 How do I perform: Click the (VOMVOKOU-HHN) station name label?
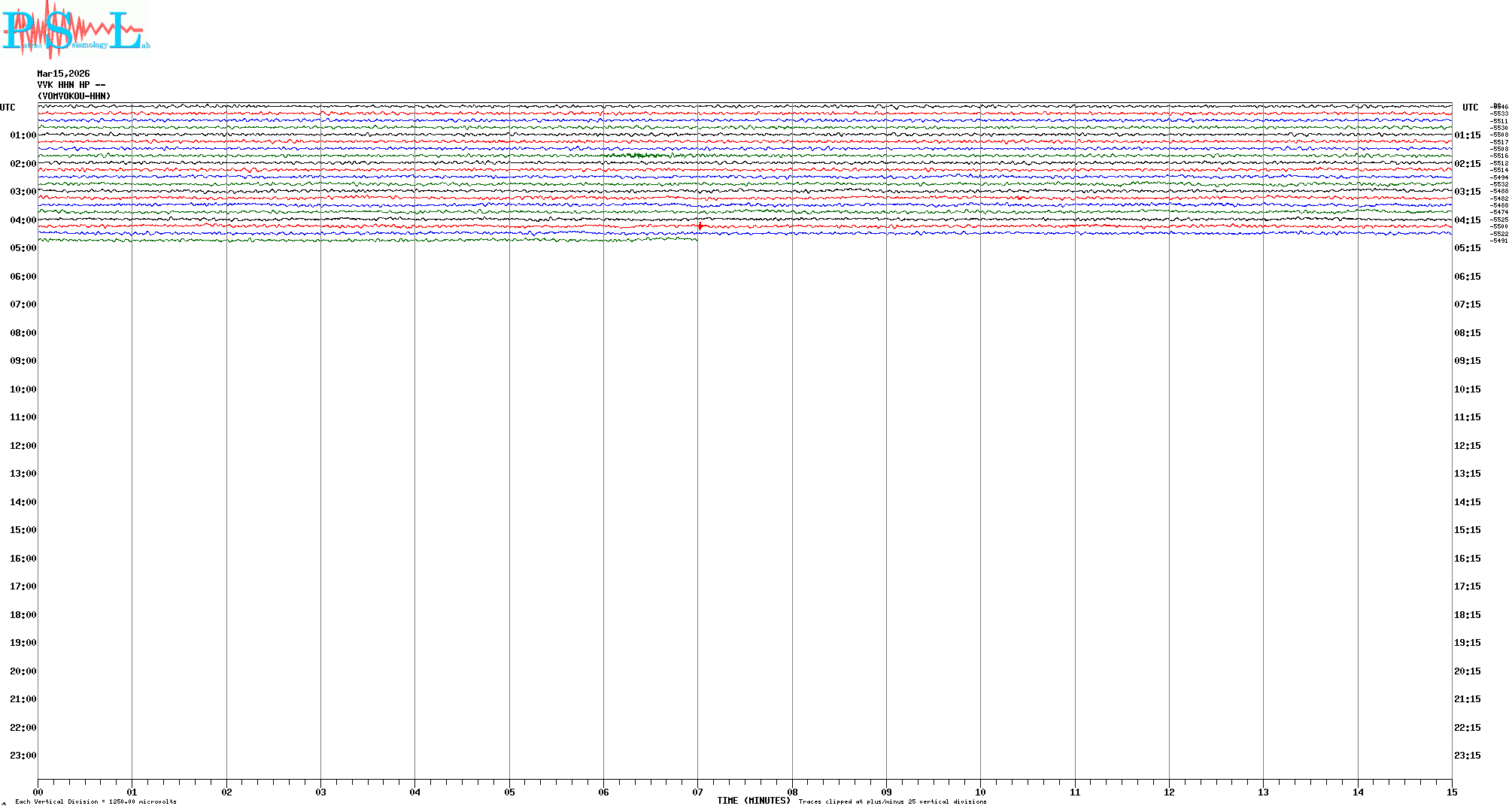pyautogui.click(x=74, y=96)
